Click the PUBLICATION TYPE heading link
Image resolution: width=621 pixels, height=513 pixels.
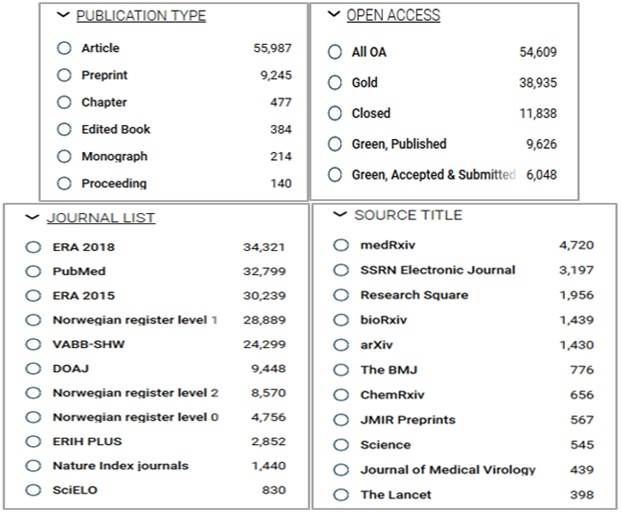tap(141, 16)
